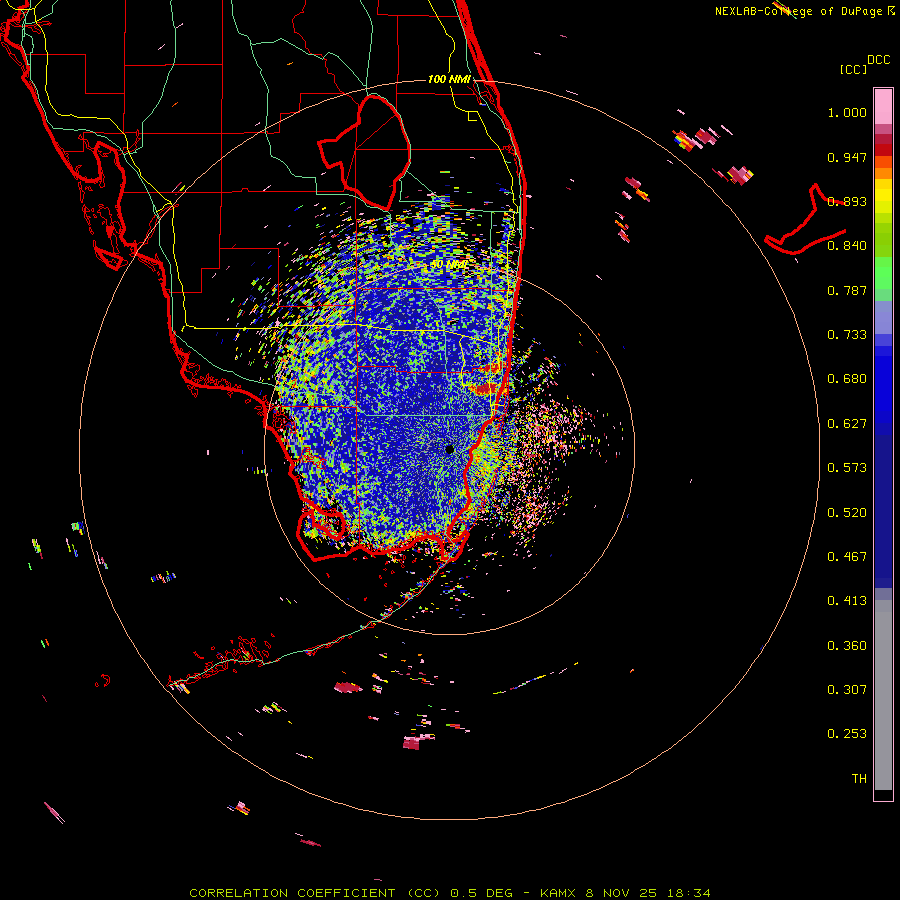Click the 0.360 scale value
Screen dimensions: 900x900
(x=847, y=646)
